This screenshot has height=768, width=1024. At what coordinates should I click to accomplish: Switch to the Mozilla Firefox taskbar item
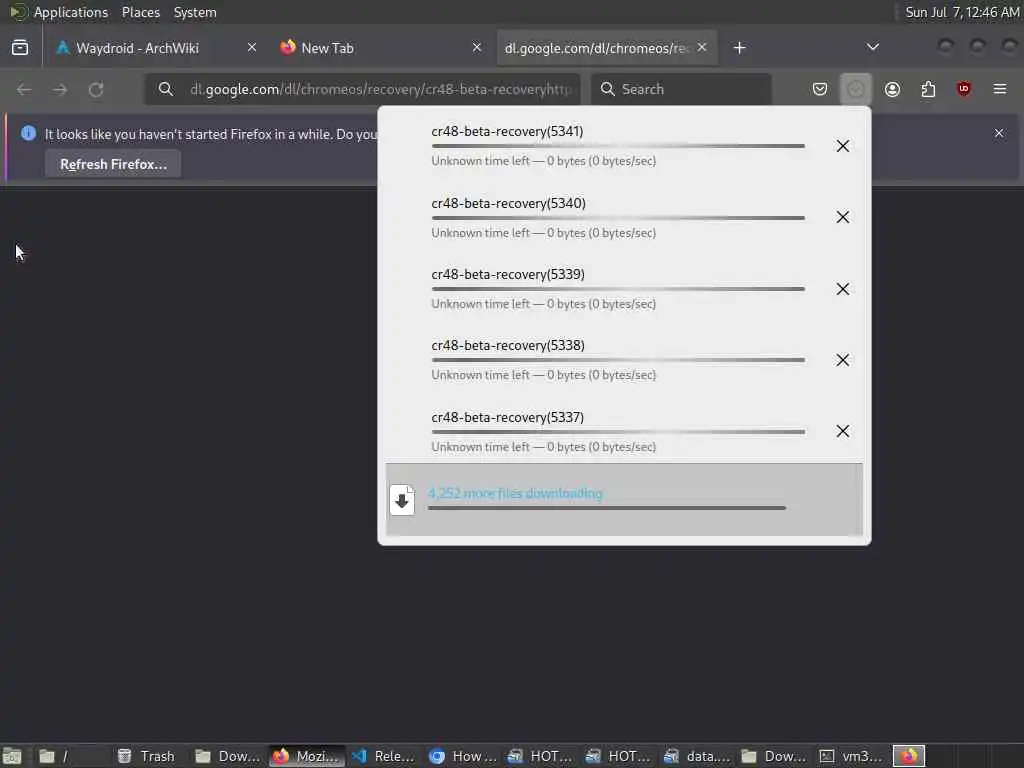tap(306, 756)
